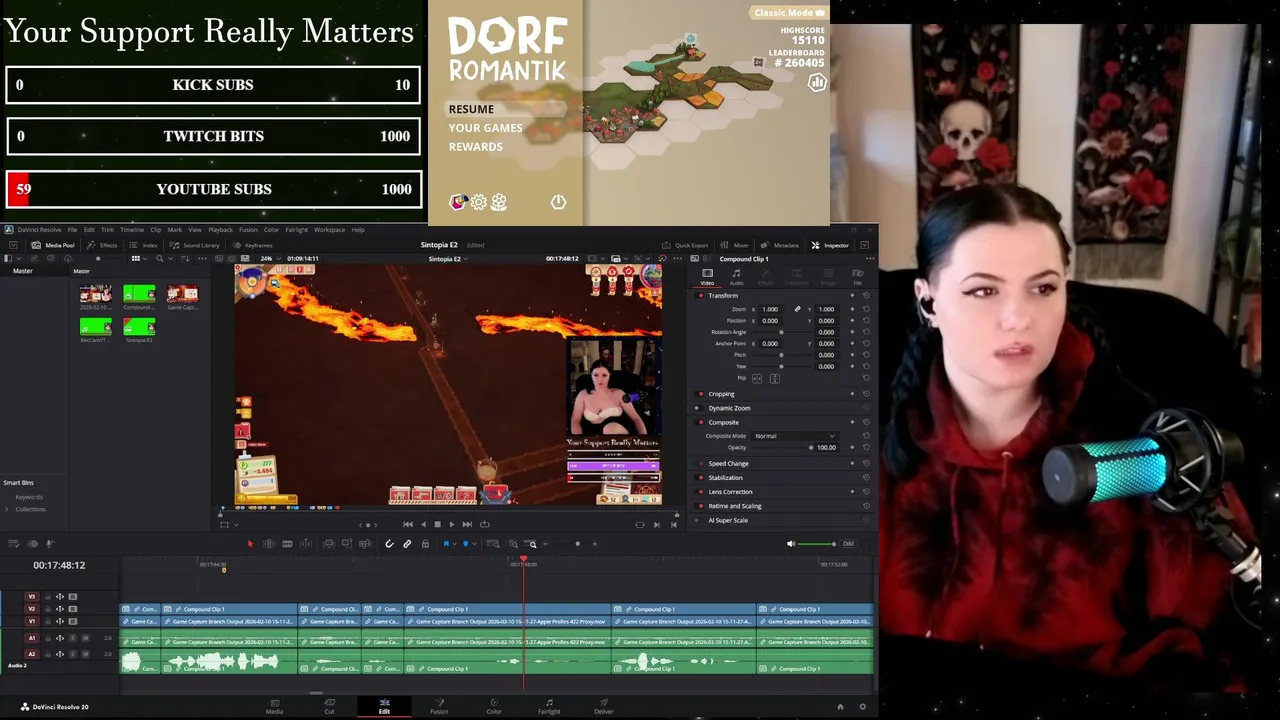This screenshot has width=1280, height=720.
Task: Switch media pool to thumbnail grid view
Action: coord(136,258)
